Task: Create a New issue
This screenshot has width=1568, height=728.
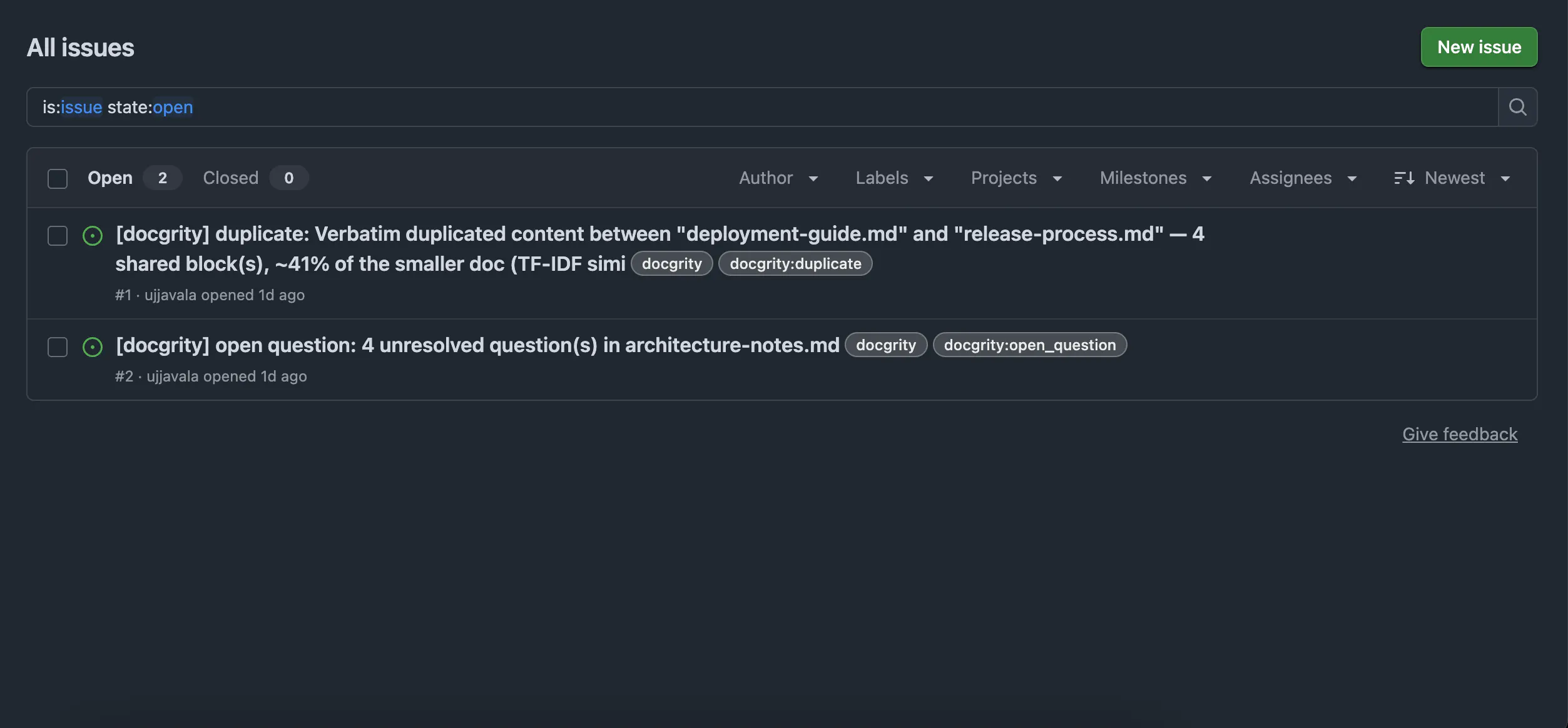Action: (x=1479, y=47)
